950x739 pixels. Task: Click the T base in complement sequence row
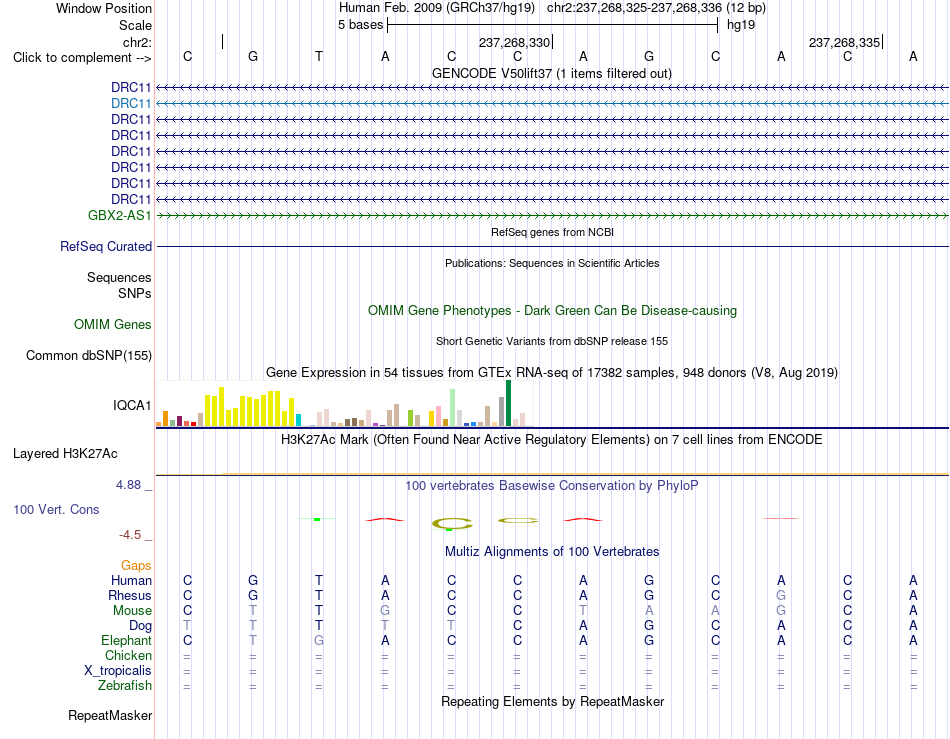319,56
